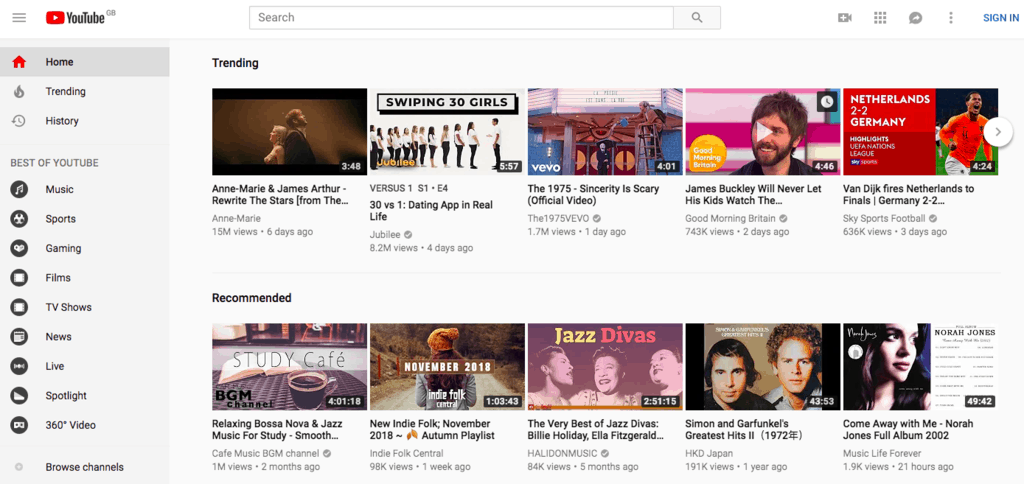The width and height of the screenshot is (1024, 484).
Task: Open HKD Japan channel link
Action: tap(709, 453)
